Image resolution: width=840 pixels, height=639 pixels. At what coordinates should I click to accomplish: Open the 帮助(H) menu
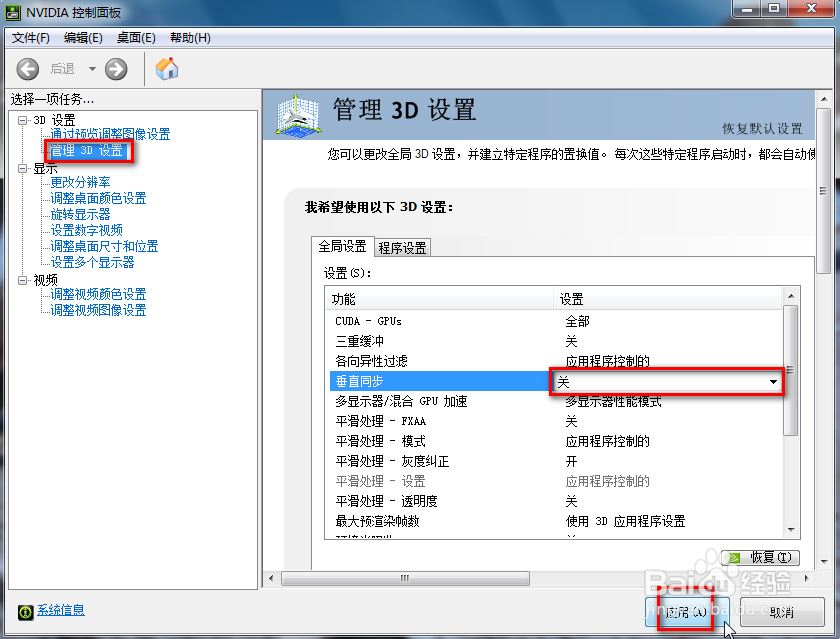(190, 38)
